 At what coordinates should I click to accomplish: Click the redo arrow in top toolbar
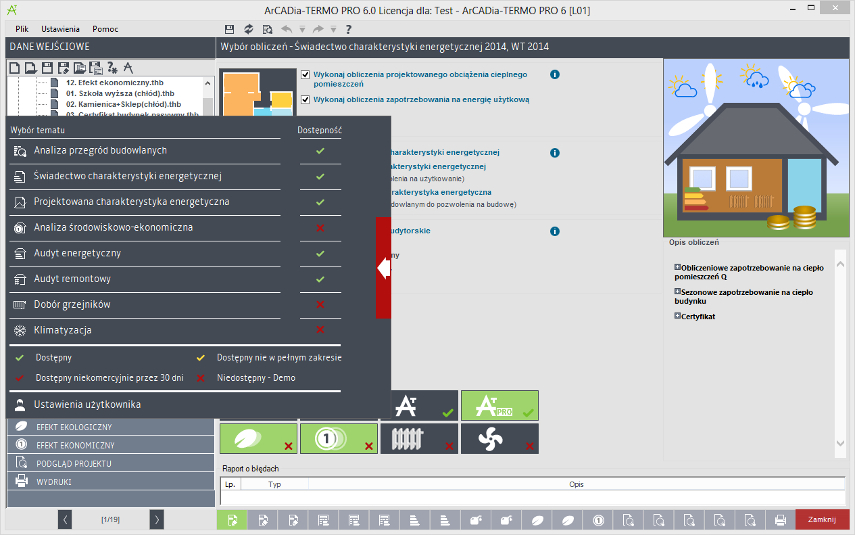318,29
